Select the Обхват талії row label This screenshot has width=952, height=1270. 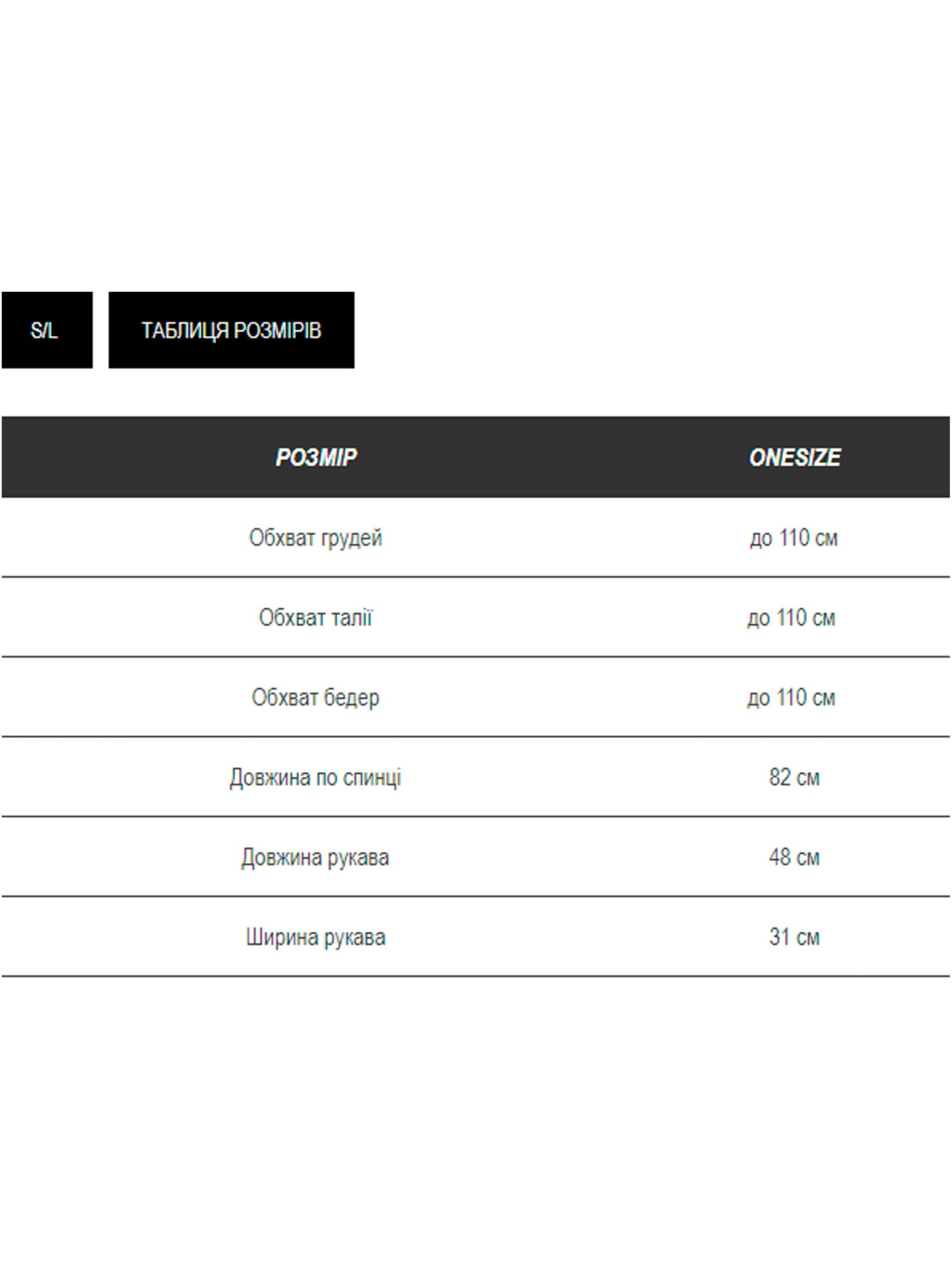[x=315, y=618]
